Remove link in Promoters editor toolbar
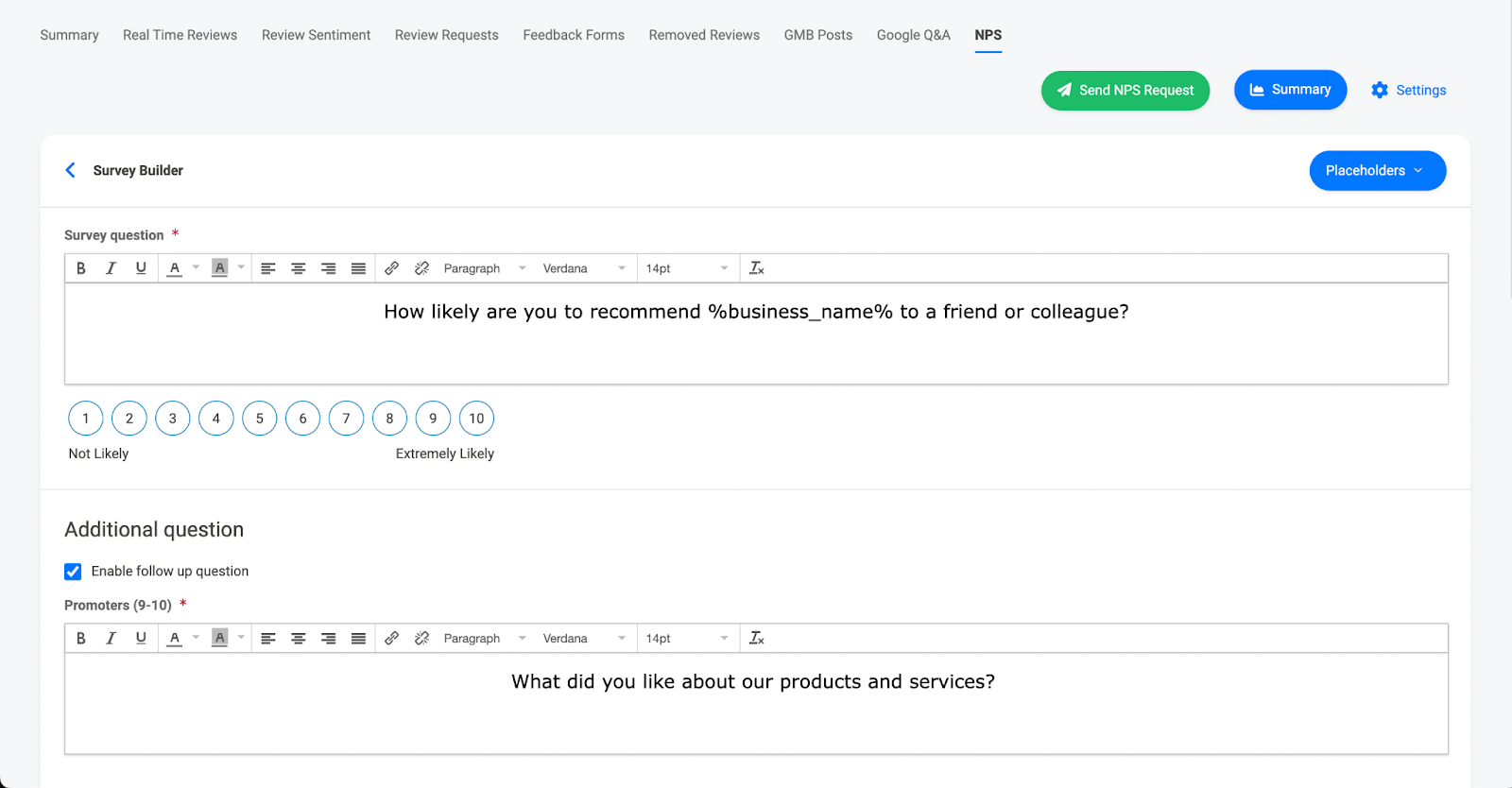The width and height of the screenshot is (1512, 788). click(x=422, y=639)
